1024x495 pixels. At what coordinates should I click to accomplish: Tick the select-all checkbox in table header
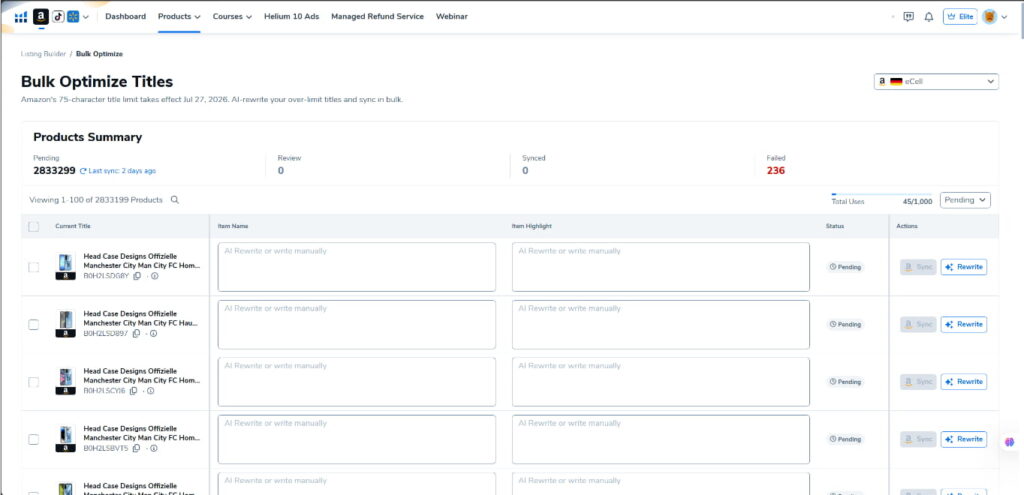33,227
